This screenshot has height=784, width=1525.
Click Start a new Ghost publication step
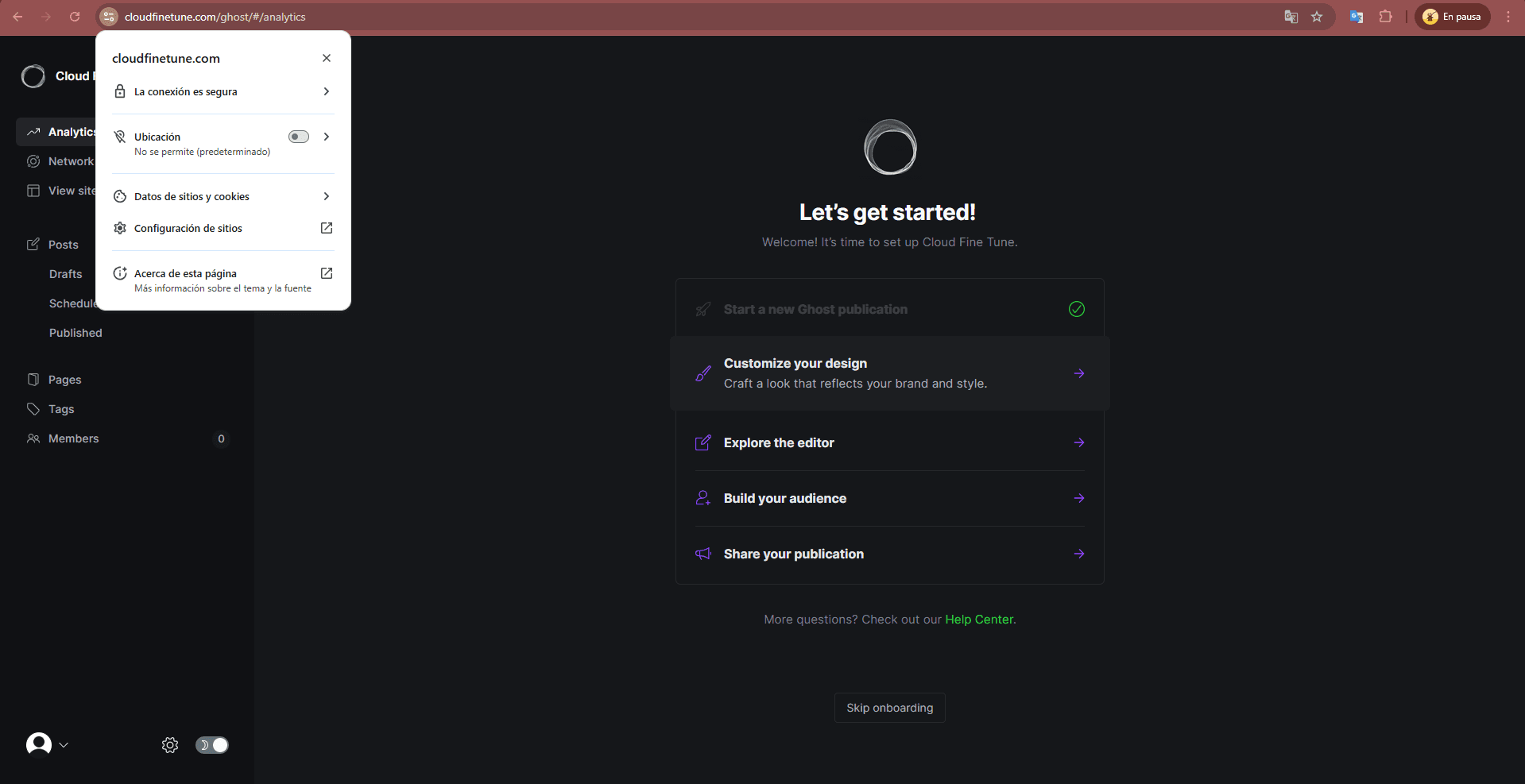tap(889, 309)
